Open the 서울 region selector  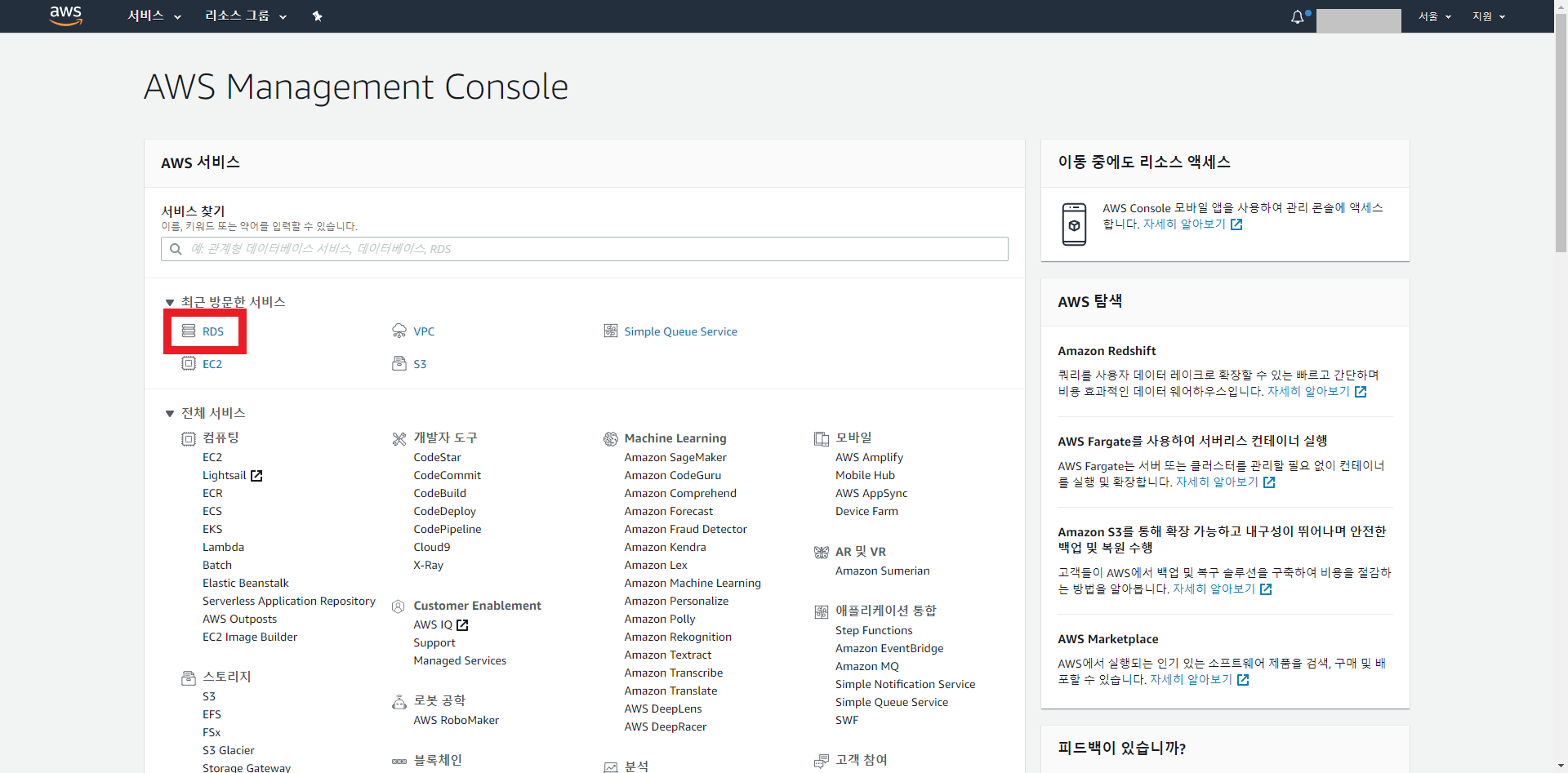pos(1435,16)
